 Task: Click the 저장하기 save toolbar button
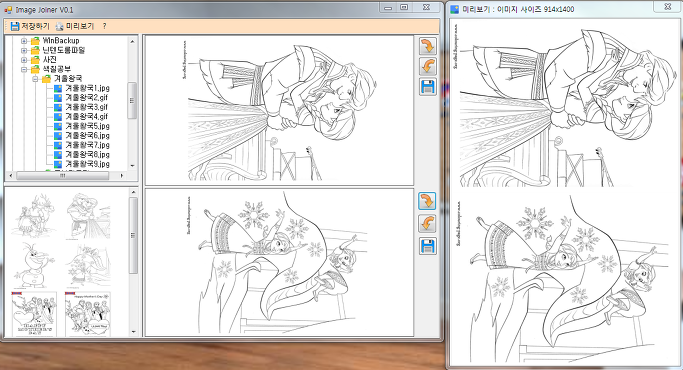[30, 26]
